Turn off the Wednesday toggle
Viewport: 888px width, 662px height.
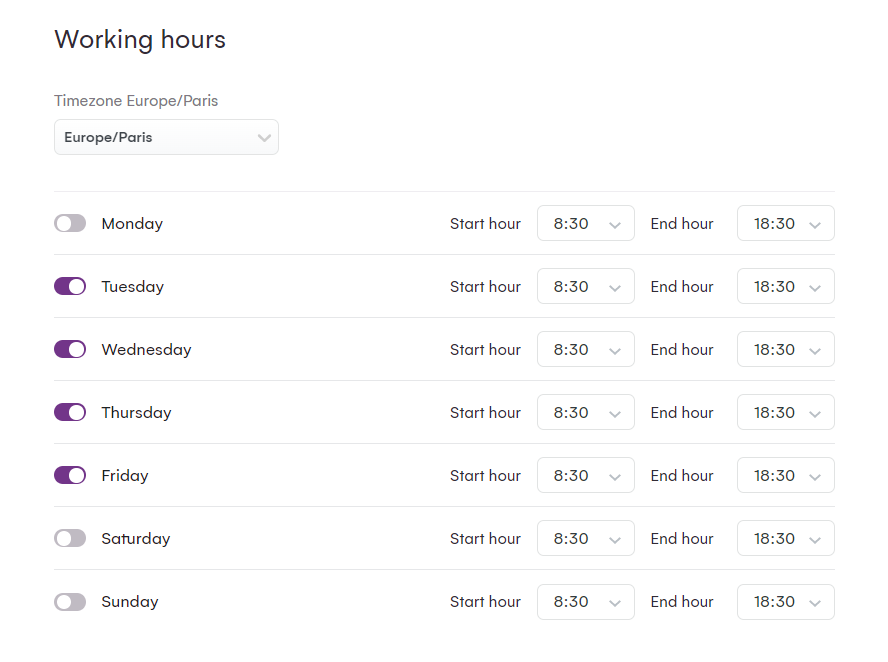click(70, 349)
